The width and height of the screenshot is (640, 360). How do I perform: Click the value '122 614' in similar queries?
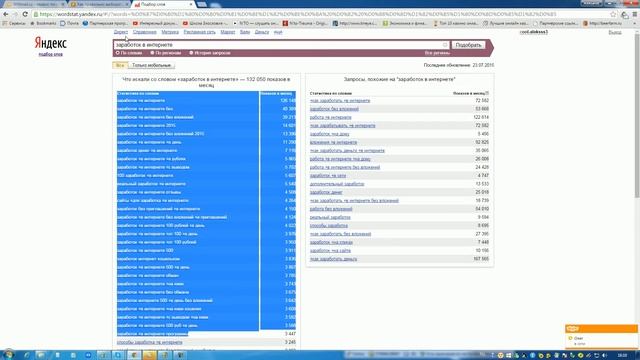pyautogui.click(x=481, y=117)
